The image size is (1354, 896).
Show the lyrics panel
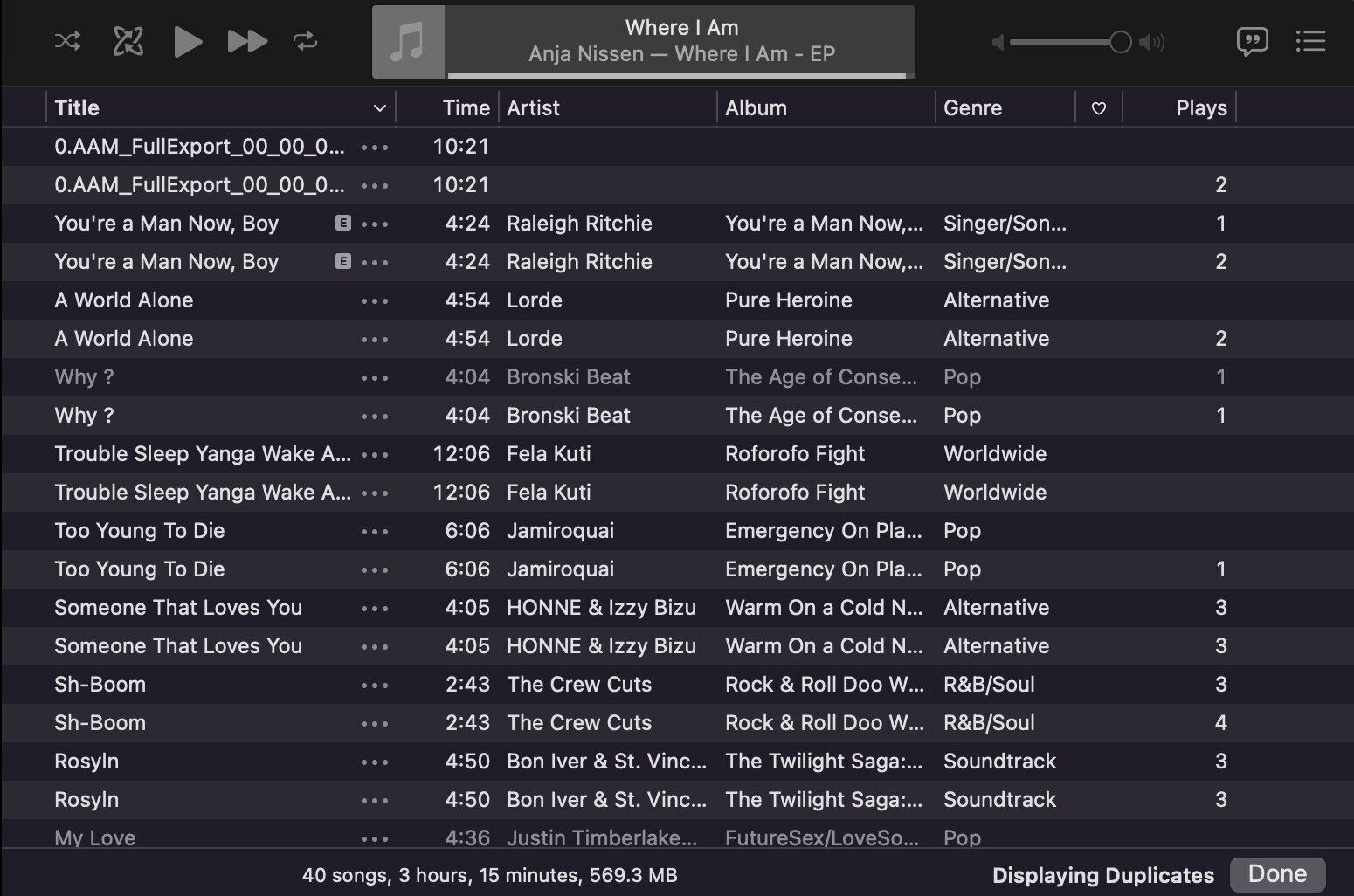(x=1253, y=41)
